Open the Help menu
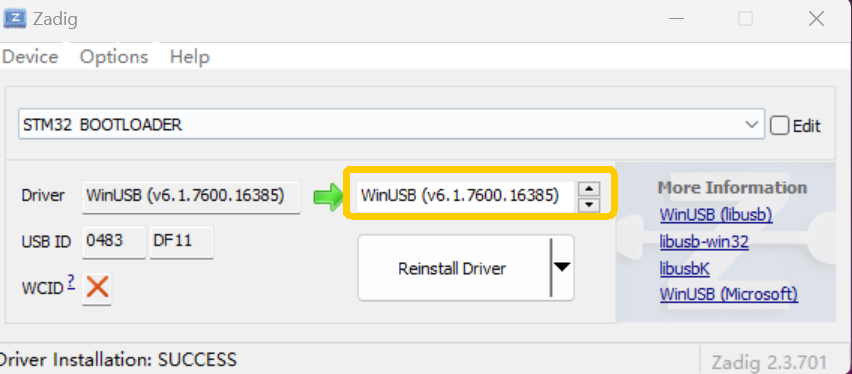Viewport: 852px width, 374px height. [190, 57]
